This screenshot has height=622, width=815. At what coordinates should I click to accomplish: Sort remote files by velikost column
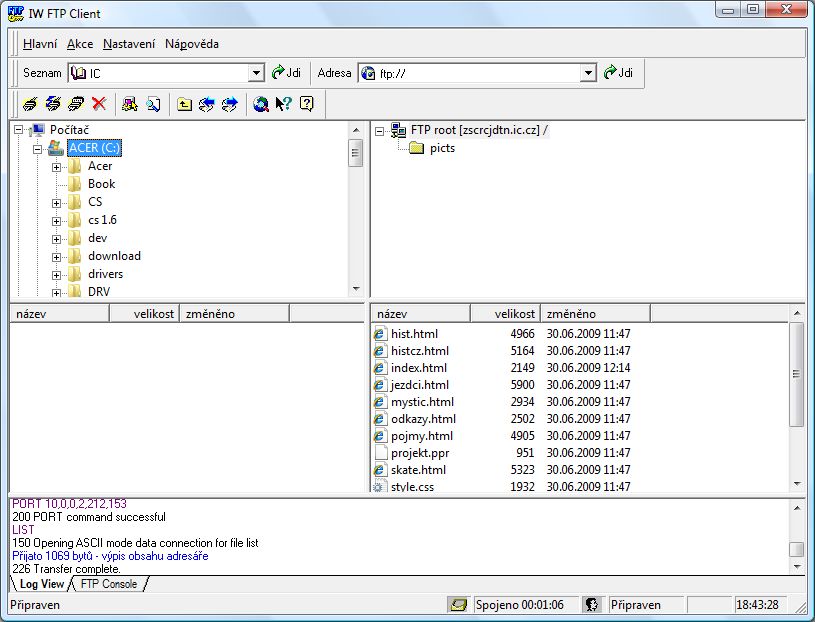tap(505, 314)
